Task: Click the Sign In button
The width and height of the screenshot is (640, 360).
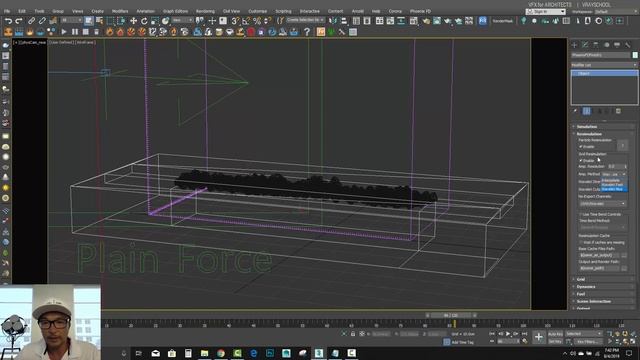Action: tap(546, 12)
